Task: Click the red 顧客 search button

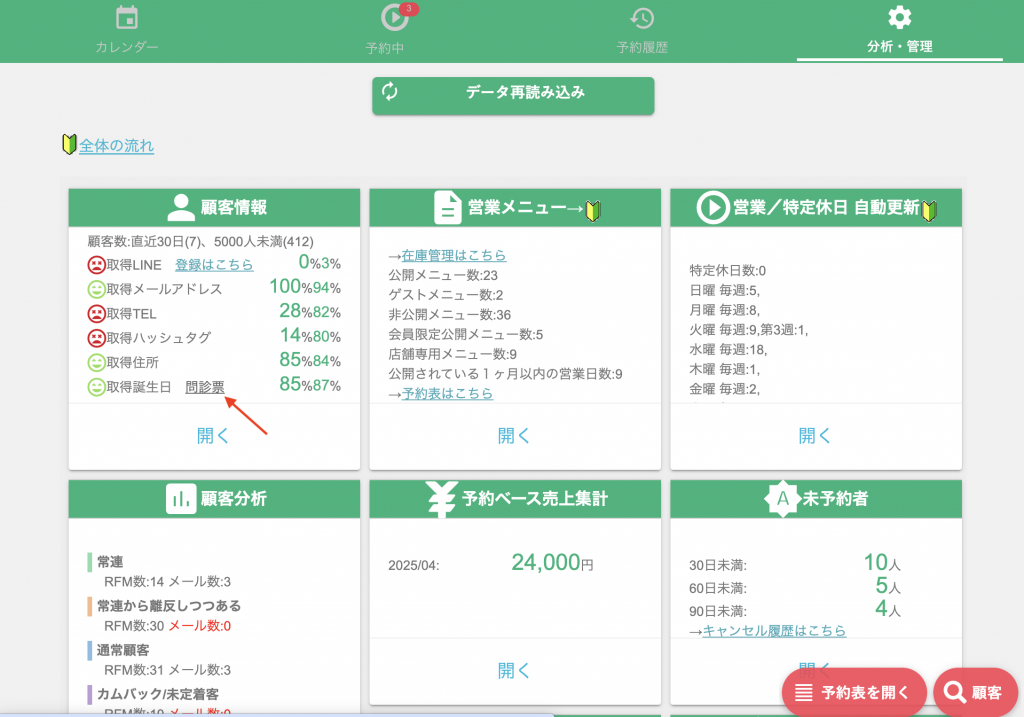Action: click(975, 692)
